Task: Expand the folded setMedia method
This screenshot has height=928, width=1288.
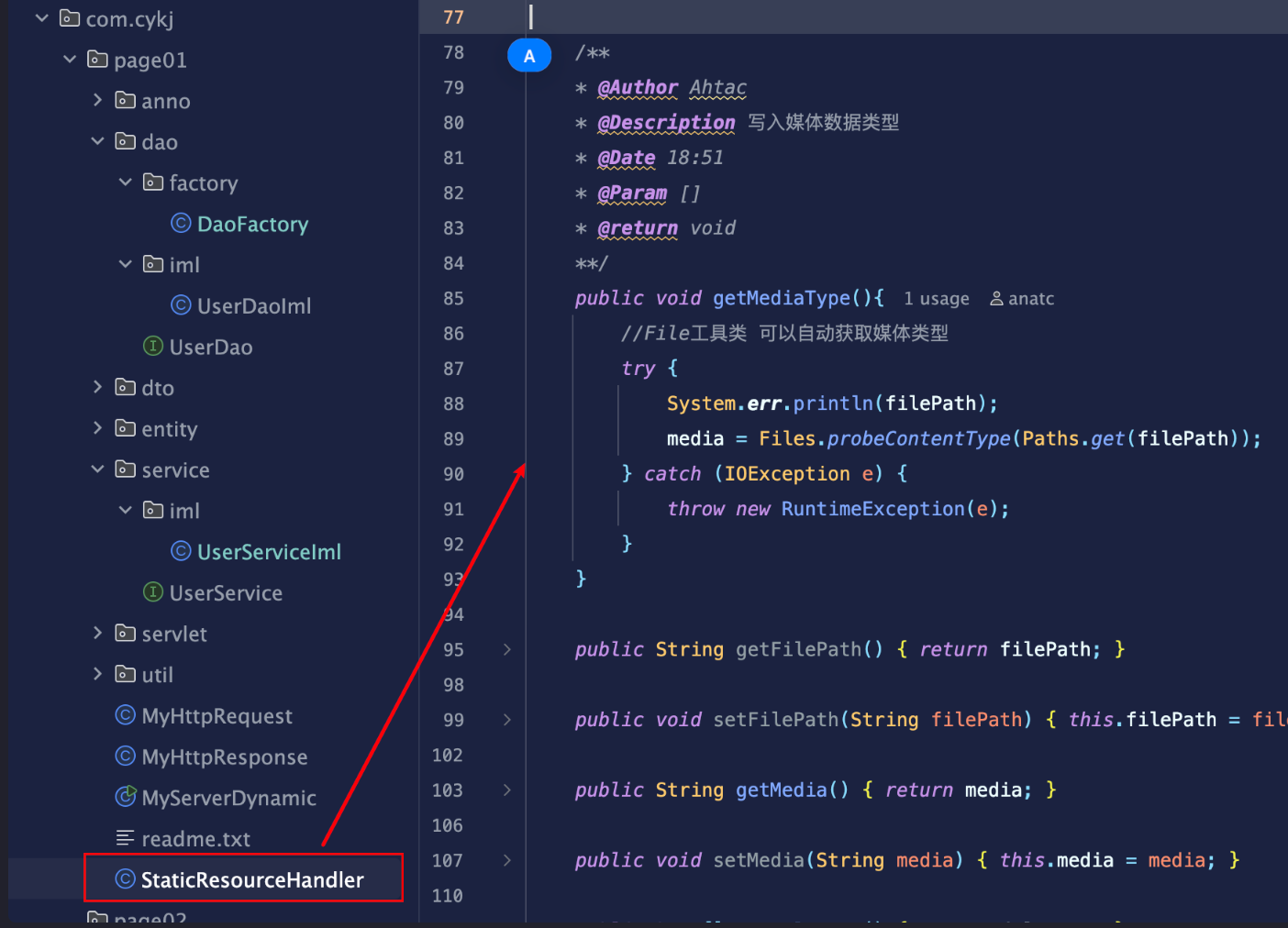Action: tap(507, 860)
